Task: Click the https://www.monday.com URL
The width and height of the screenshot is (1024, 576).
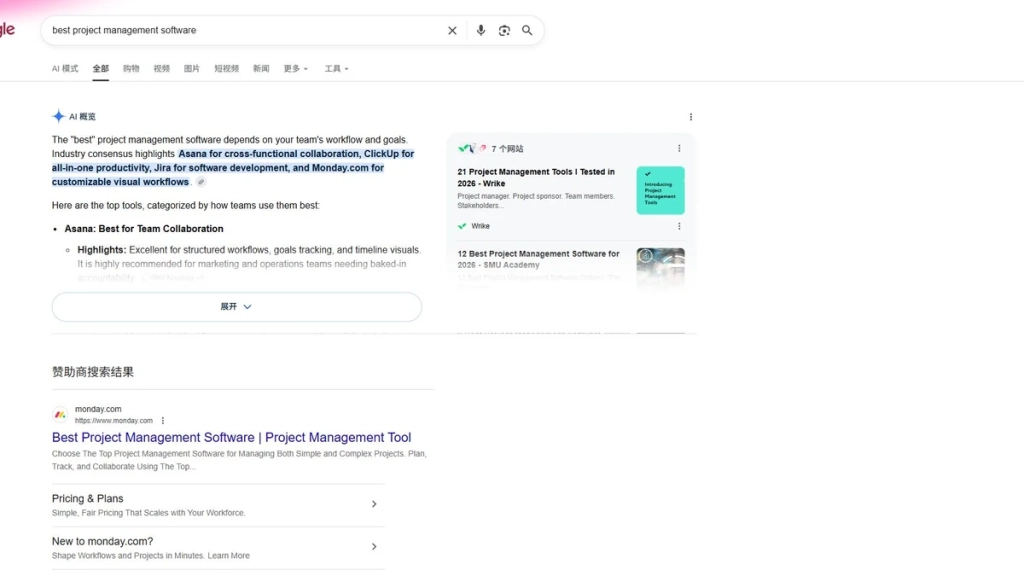Action: (114, 421)
